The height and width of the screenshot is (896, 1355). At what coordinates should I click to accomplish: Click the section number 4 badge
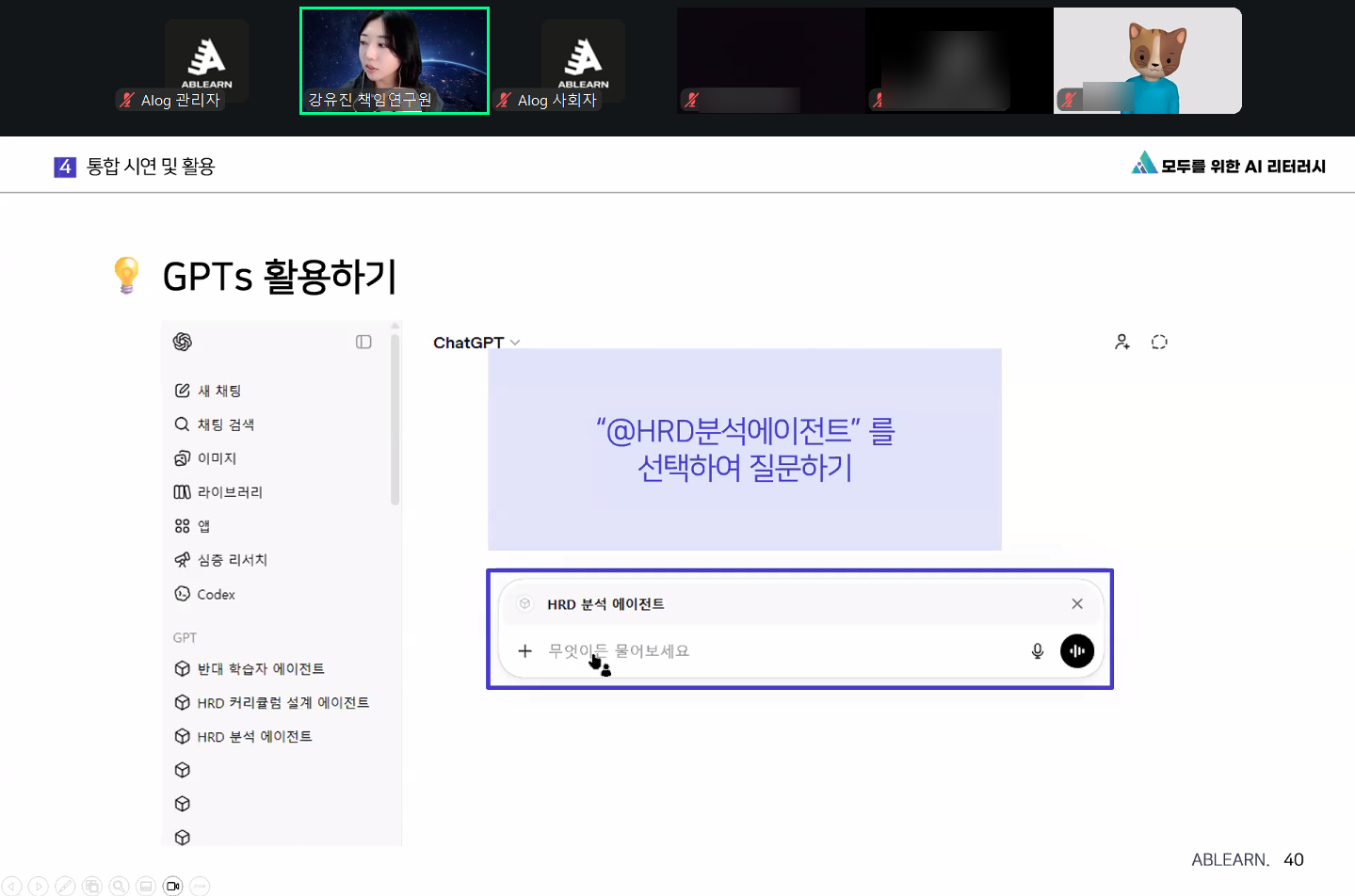pyautogui.click(x=65, y=167)
